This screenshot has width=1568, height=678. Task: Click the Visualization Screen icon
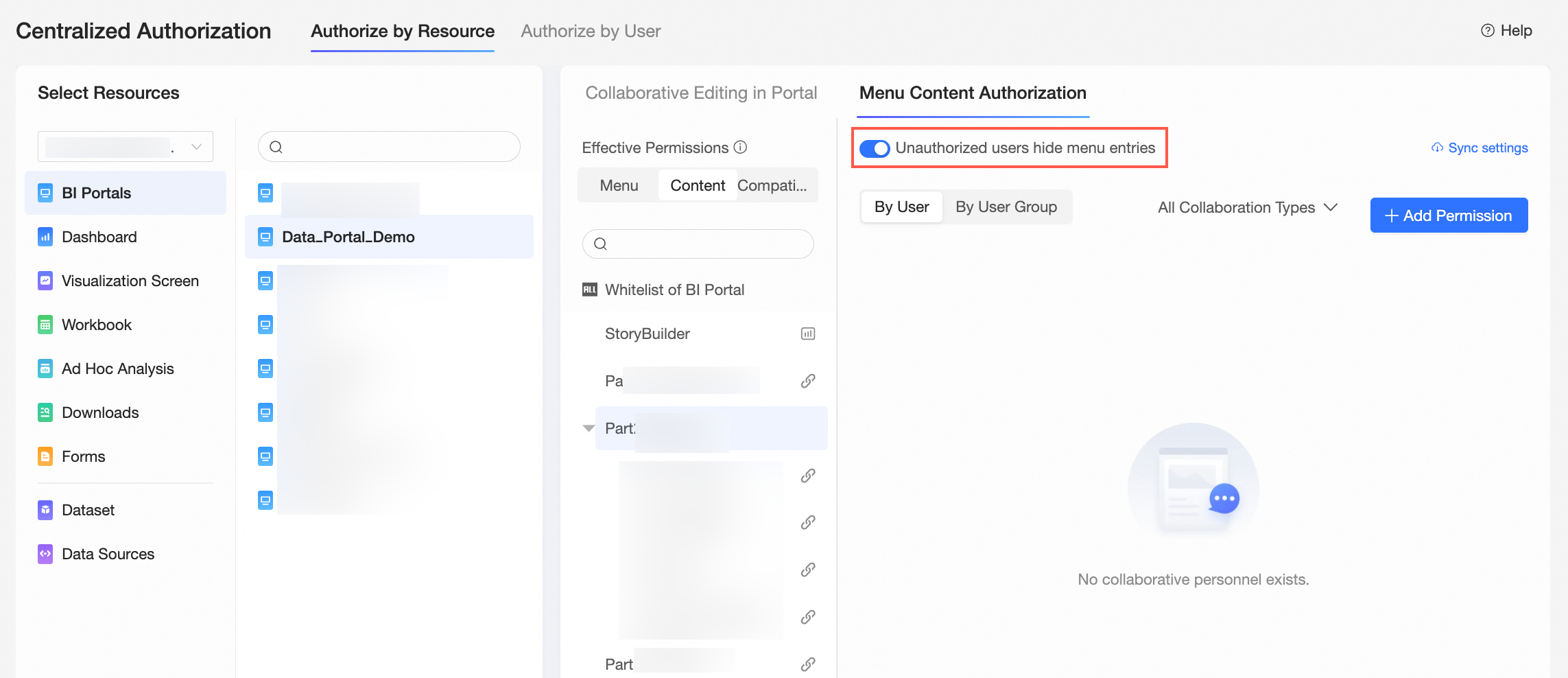[x=45, y=281]
